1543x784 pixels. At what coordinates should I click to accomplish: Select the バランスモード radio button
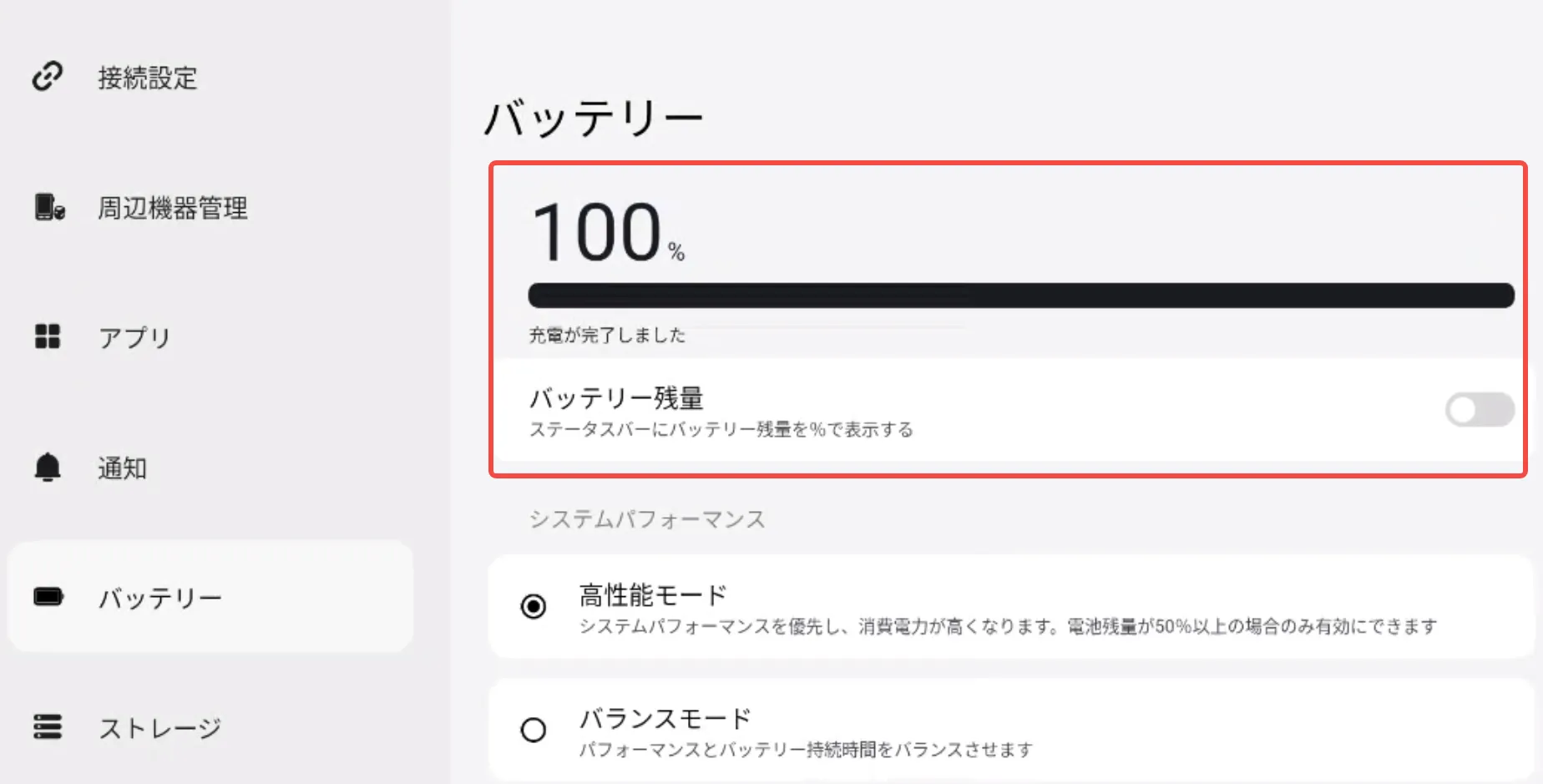point(534,730)
